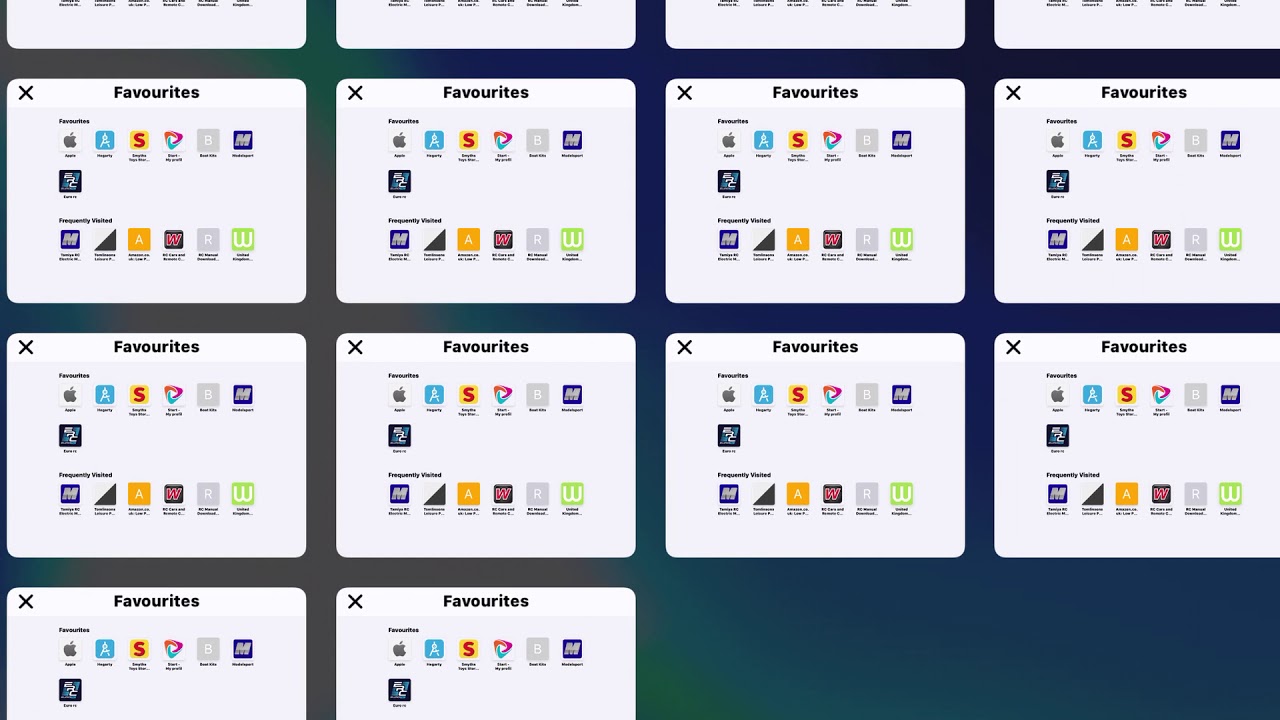This screenshot has height=720, width=1280.
Task: Open Tamiya RC icon in third row's second tab
Action: pos(399,493)
